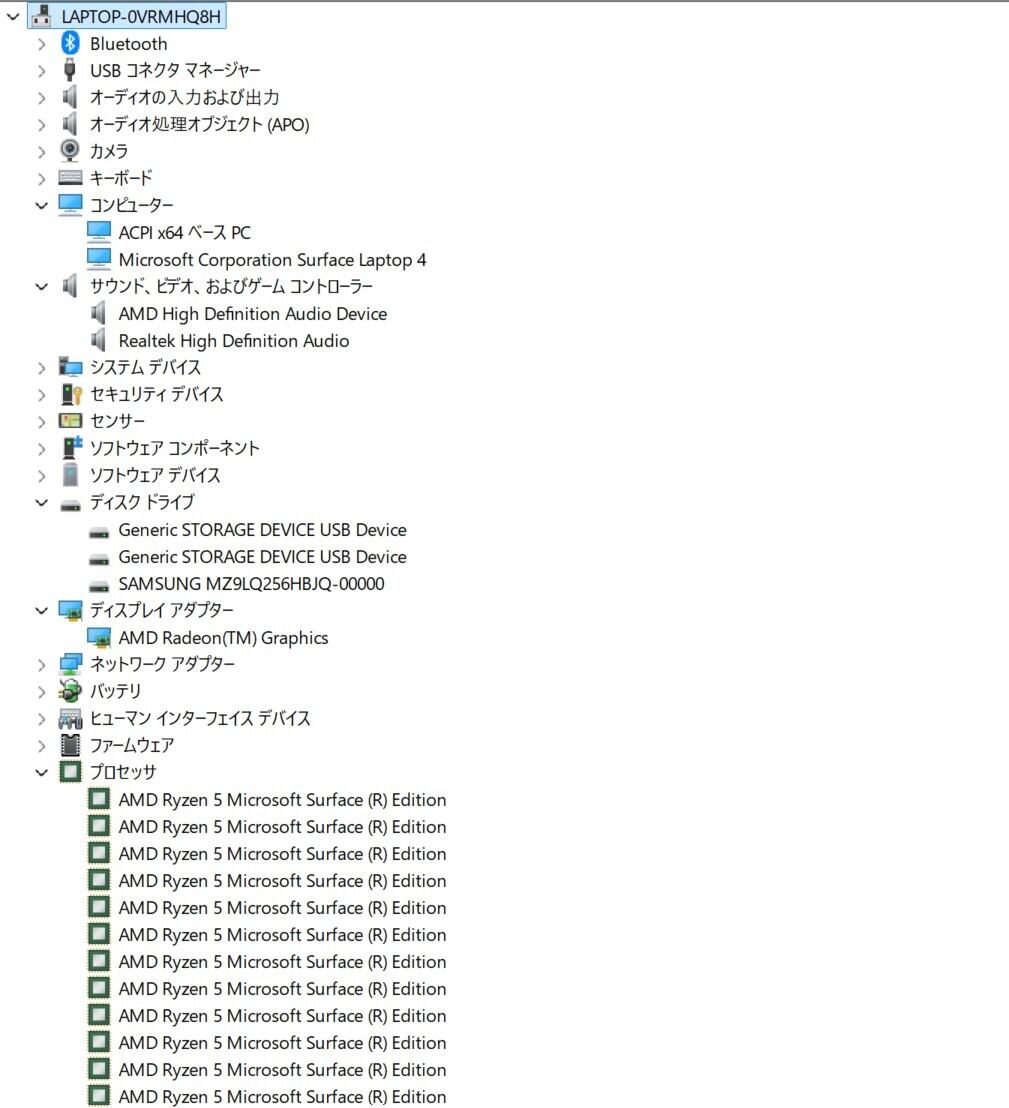
Task: Click the ソフトウェア デバイス icon
Action: tap(70, 475)
